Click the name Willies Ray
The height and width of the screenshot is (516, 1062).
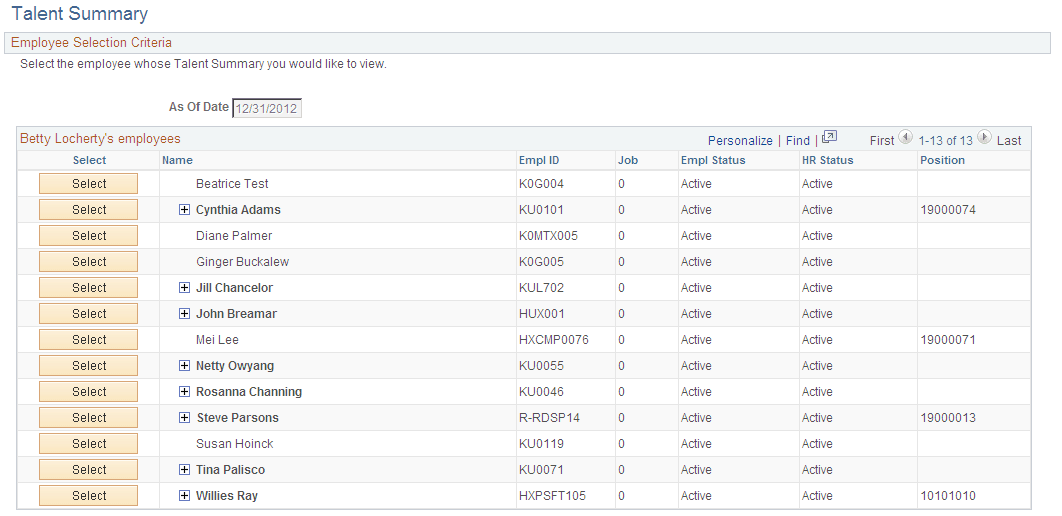coord(227,496)
